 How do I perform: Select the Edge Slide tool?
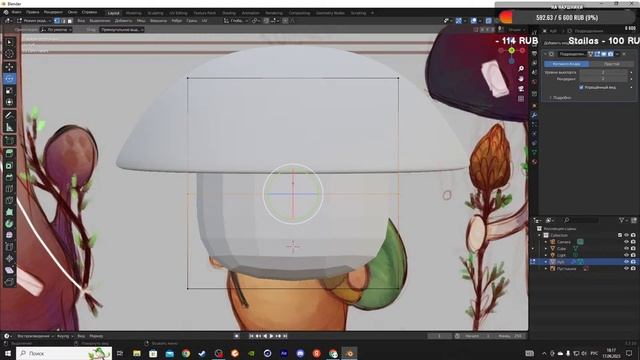tap(9, 247)
